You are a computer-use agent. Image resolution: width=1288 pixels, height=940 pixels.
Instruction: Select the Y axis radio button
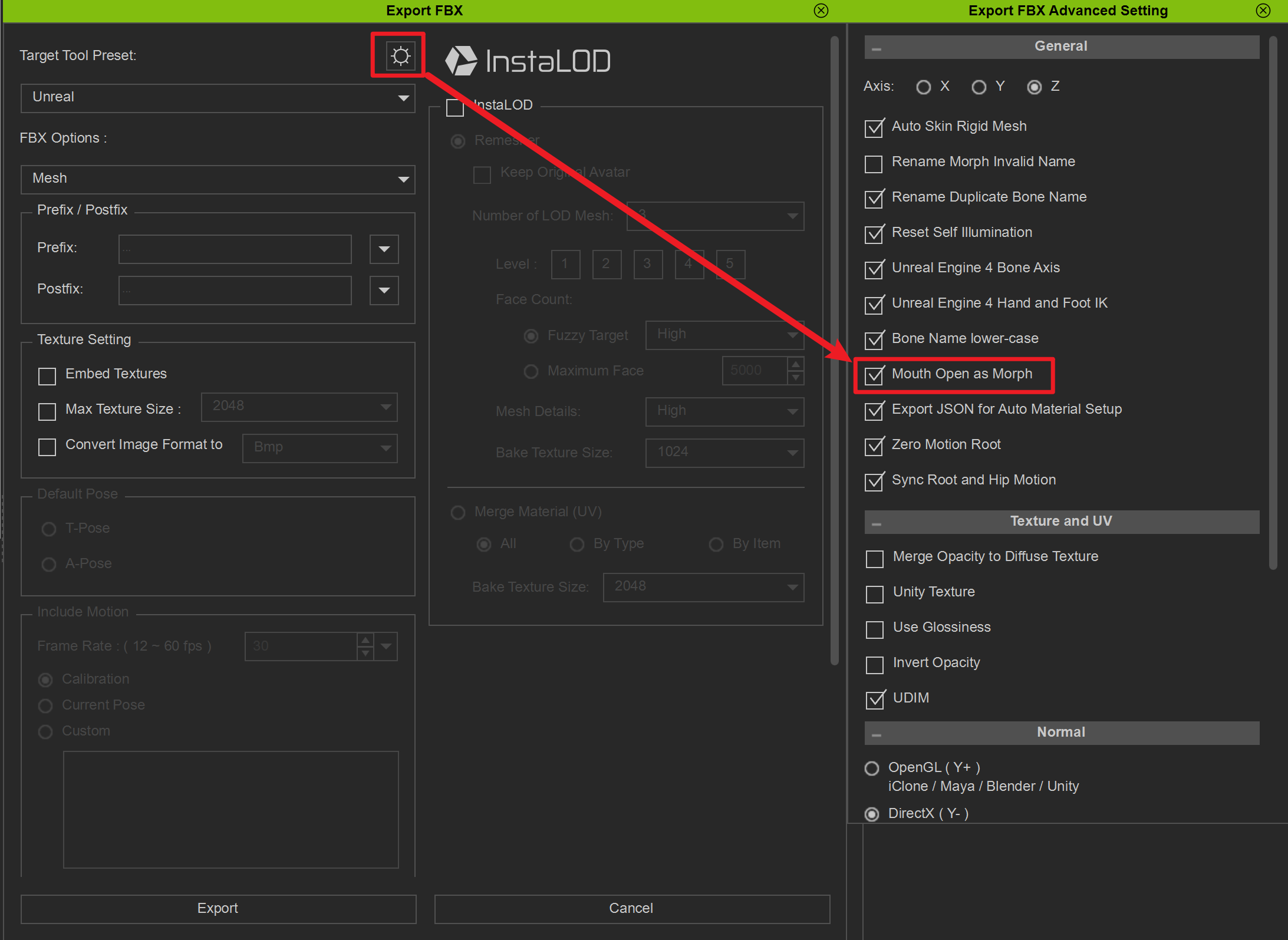point(979,88)
